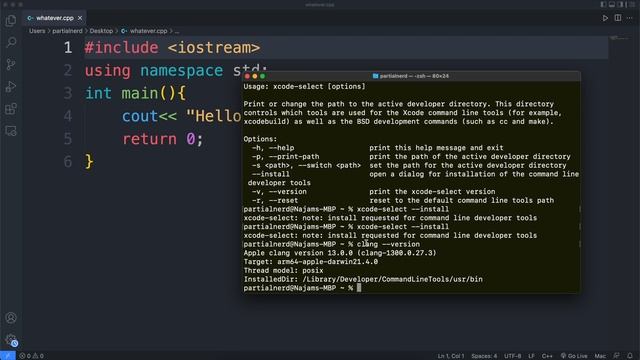The height and width of the screenshot is (360, 640).
Task: Click the InstalledDir path in Terminal
Action: [392, 279]
